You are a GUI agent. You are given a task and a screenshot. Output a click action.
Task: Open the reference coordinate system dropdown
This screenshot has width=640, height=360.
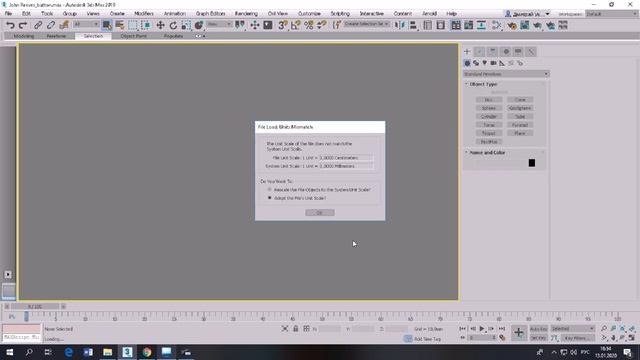coord(220,24)
